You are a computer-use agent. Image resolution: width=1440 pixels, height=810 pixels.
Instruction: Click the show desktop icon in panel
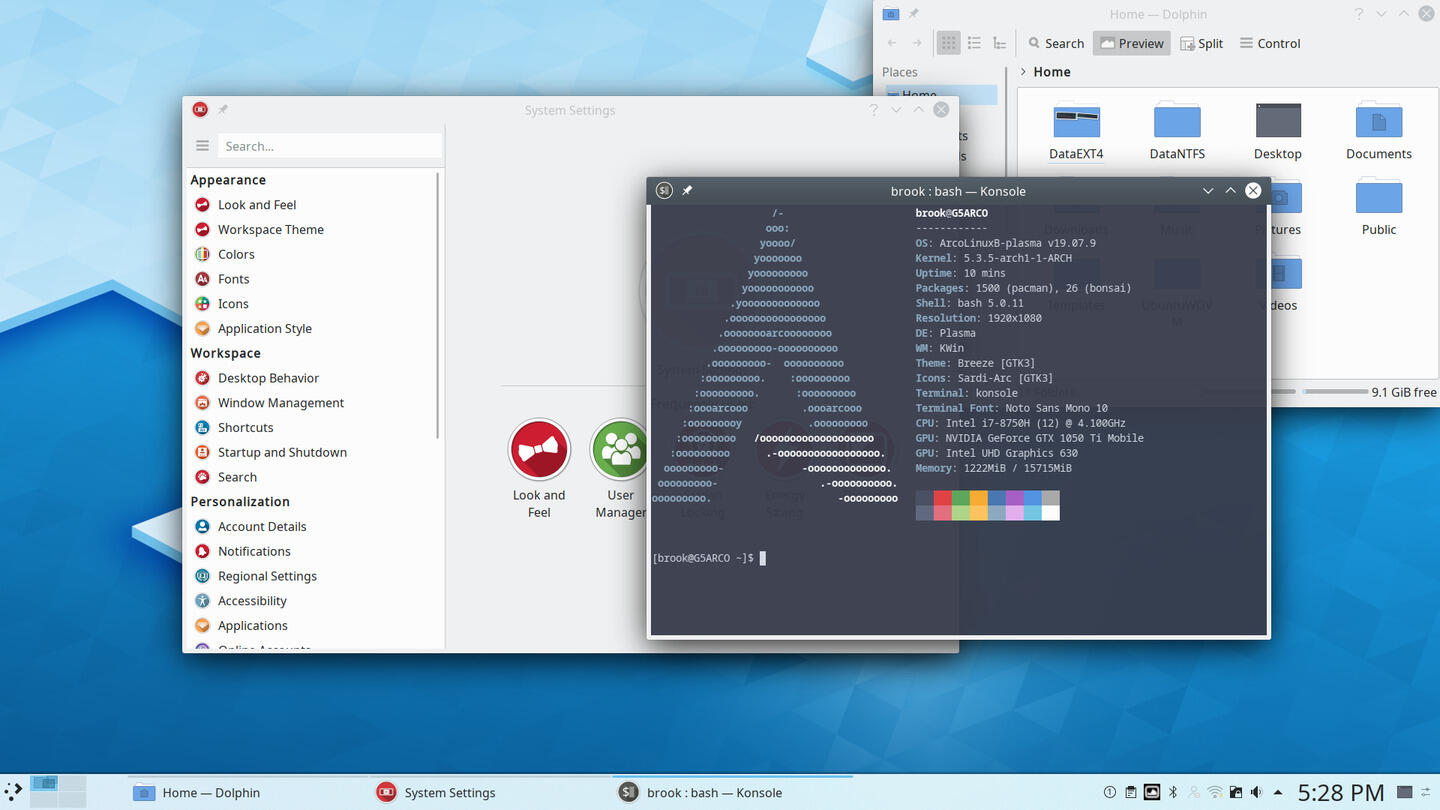coord(1405,793)
